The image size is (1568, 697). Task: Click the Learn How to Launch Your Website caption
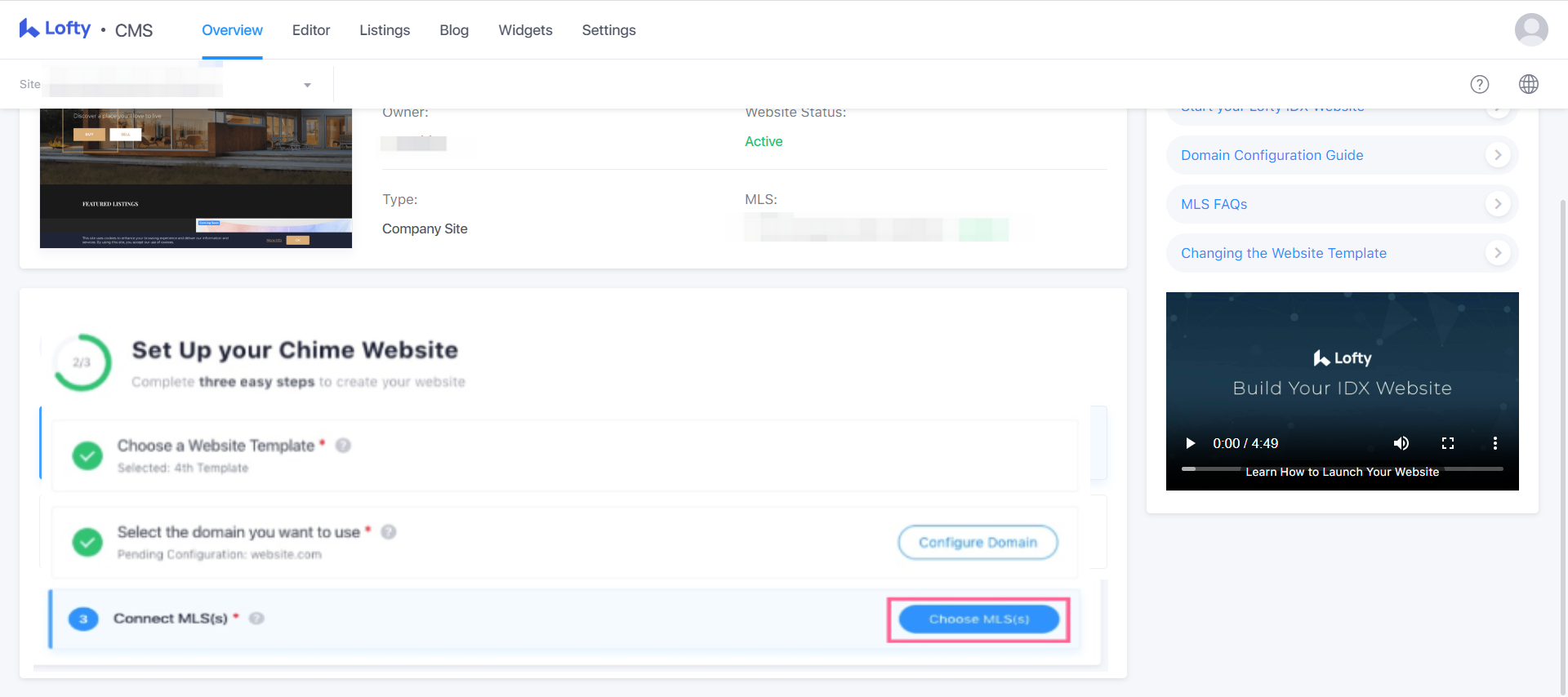[x=1342, y=472]
